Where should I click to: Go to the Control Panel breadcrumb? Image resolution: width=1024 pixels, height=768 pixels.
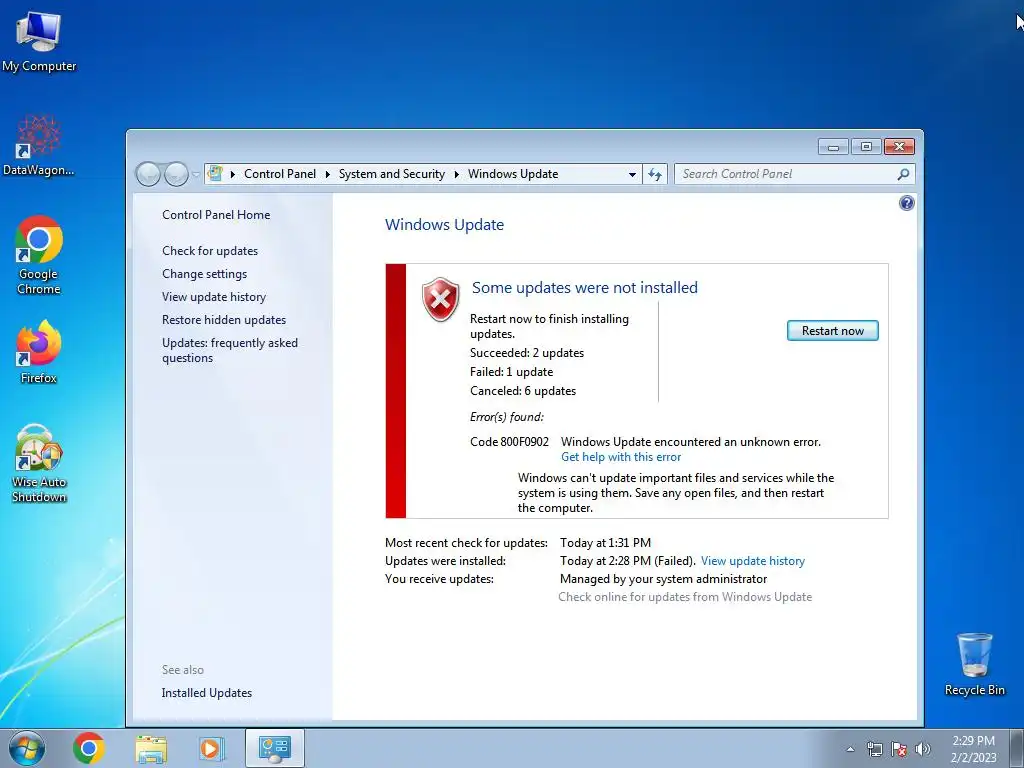[x=280, y=174]
